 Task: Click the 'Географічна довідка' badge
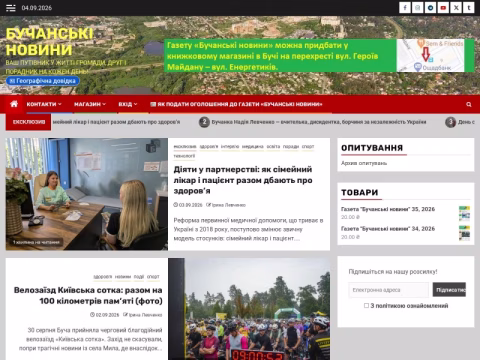pos(43,81)
